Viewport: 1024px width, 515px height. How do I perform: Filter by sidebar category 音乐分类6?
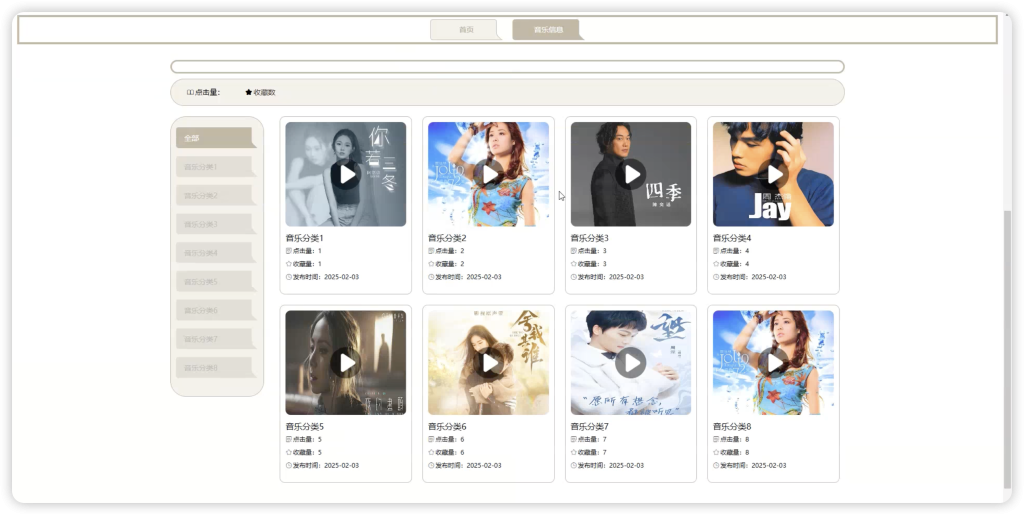216,310
